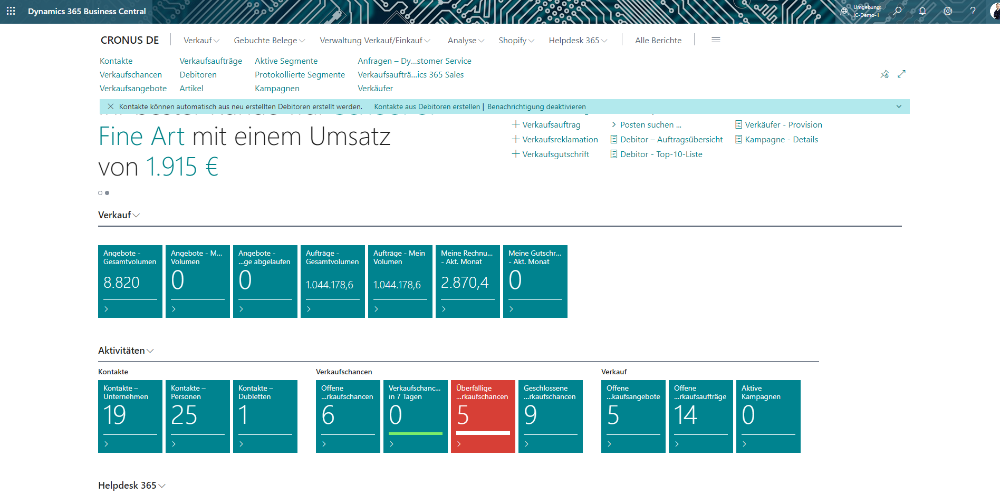Expand notification bar chevron
1000x495 pixels.
[x=899, y=107]
